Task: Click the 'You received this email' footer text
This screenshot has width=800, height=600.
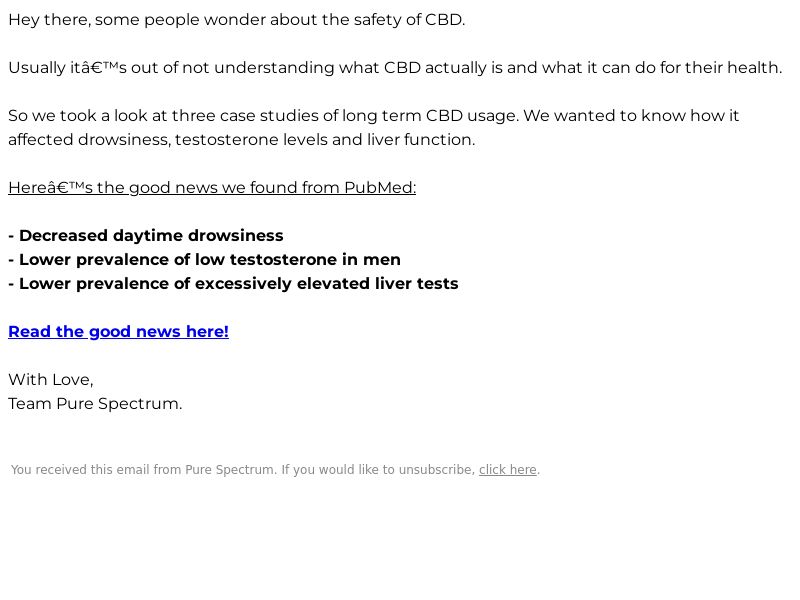Action: coord(276,469)
